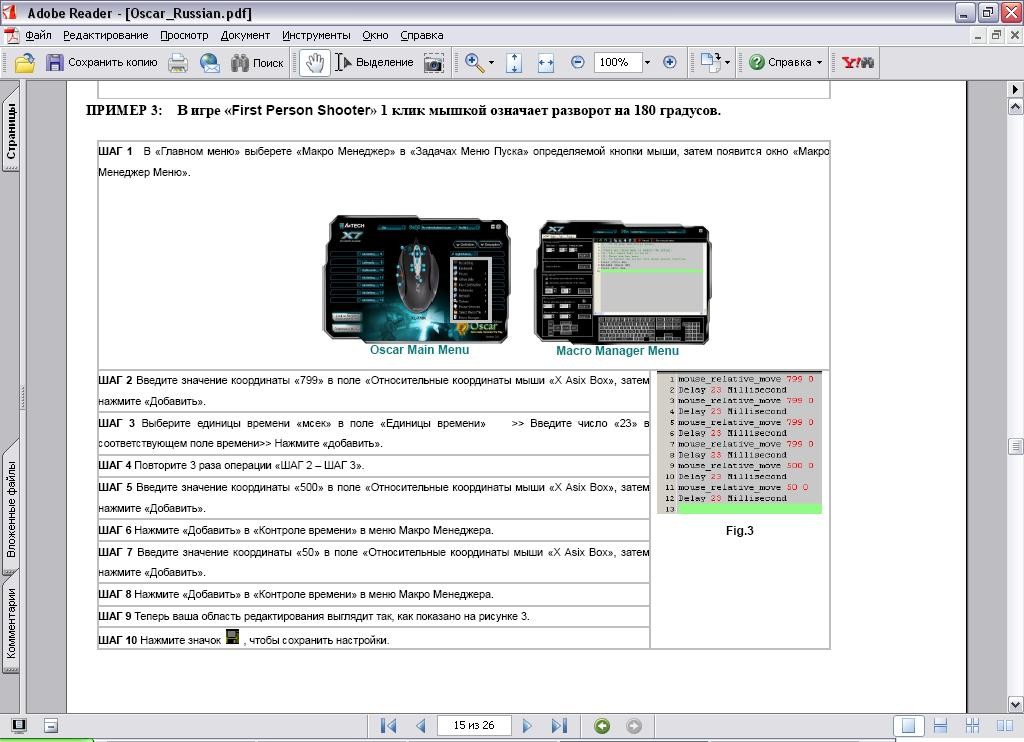Click the zoom out minus button
The width and height of the screenshot is (1024, 742).
click(x=577, y=62)
